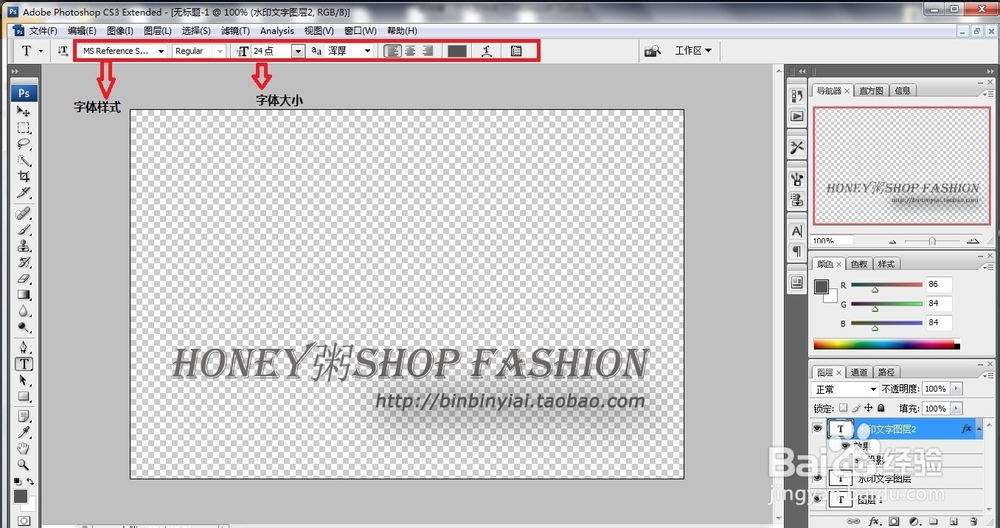Switch to the 色板 tab
This screenshot has height=528, width=1000.
859,264
